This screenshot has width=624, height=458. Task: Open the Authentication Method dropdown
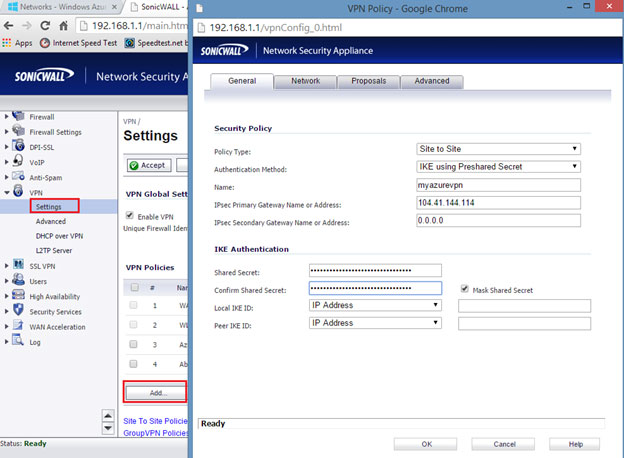tap(498, 167)
